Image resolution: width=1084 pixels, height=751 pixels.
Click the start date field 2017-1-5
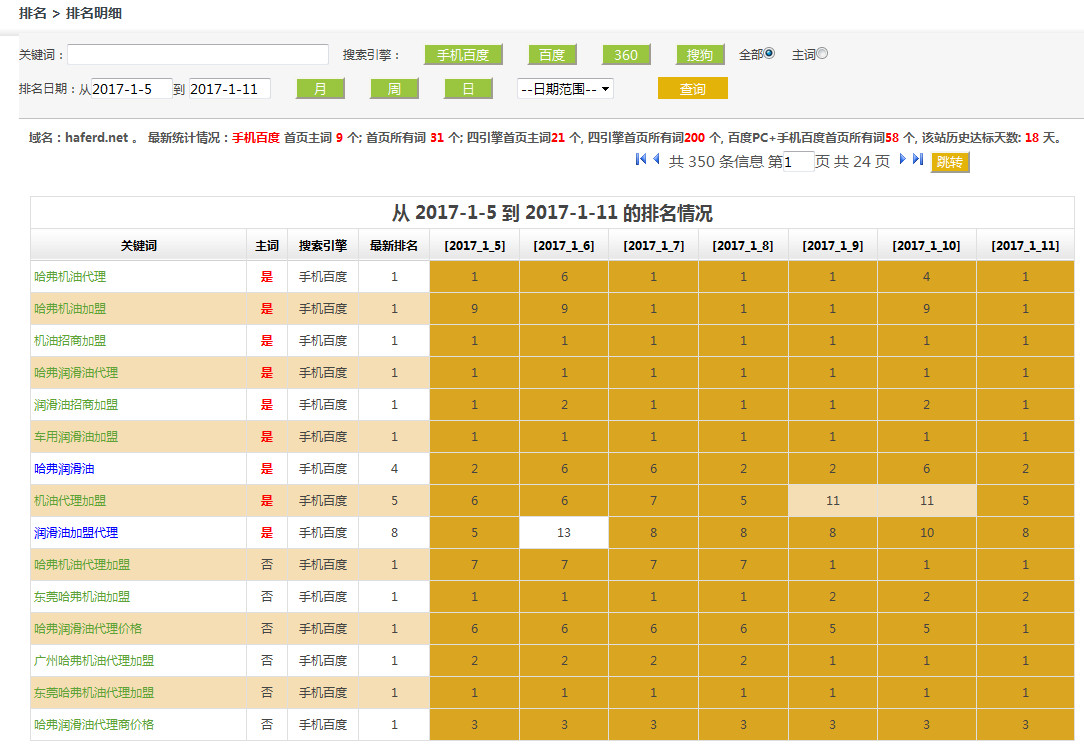pos(131,89)
